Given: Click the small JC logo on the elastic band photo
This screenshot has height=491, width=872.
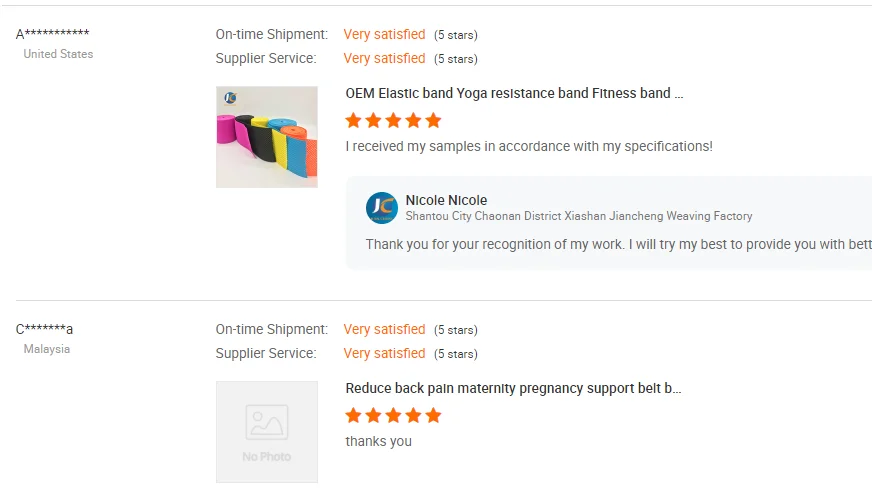Looking at the screenshot, I should pos(230,98).
